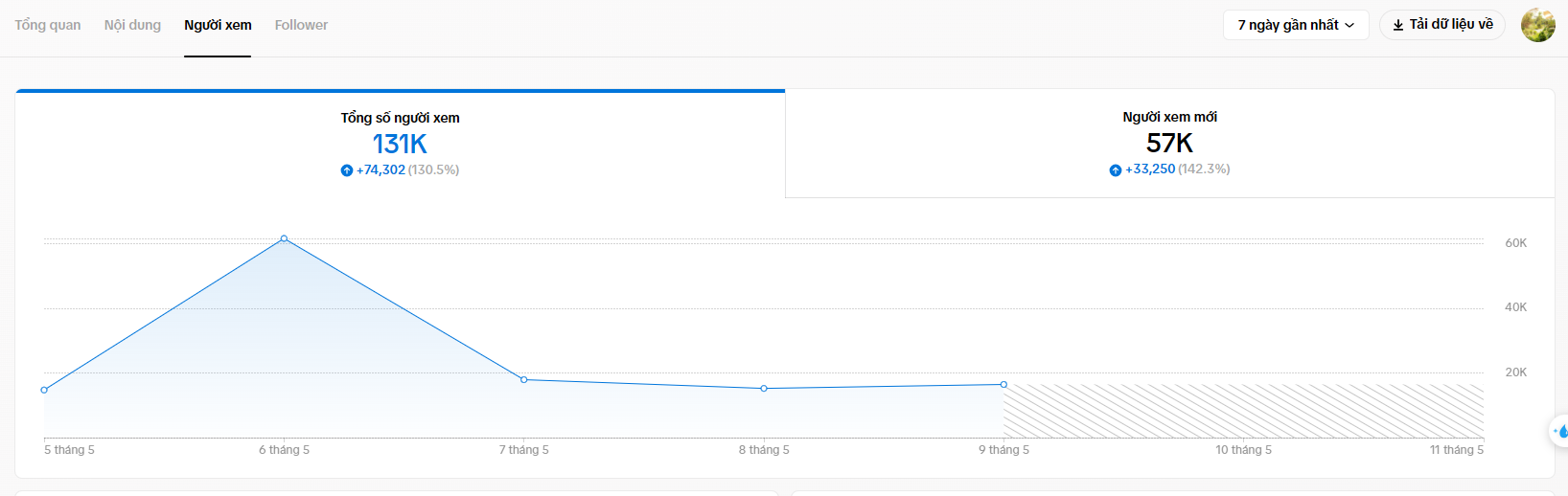Select the last data point on 9 tháng 5
This screenshot has height=496, width=1568.
(x=1003, y=385)
